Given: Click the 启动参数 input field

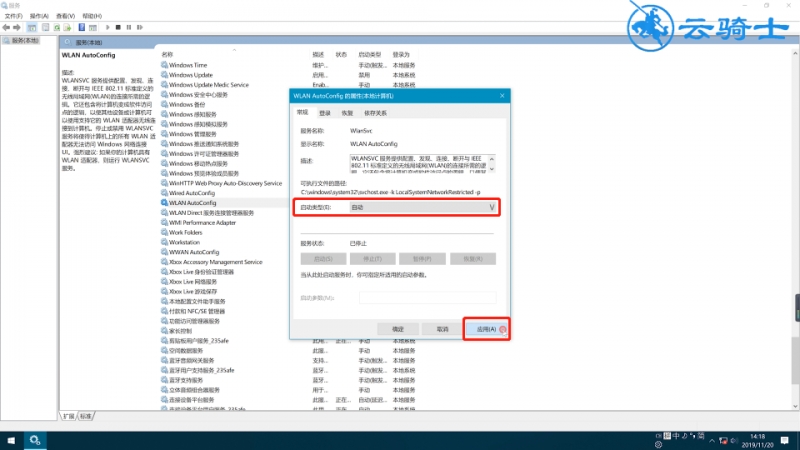Looking at the screenshot, I should tap(427, 297).
